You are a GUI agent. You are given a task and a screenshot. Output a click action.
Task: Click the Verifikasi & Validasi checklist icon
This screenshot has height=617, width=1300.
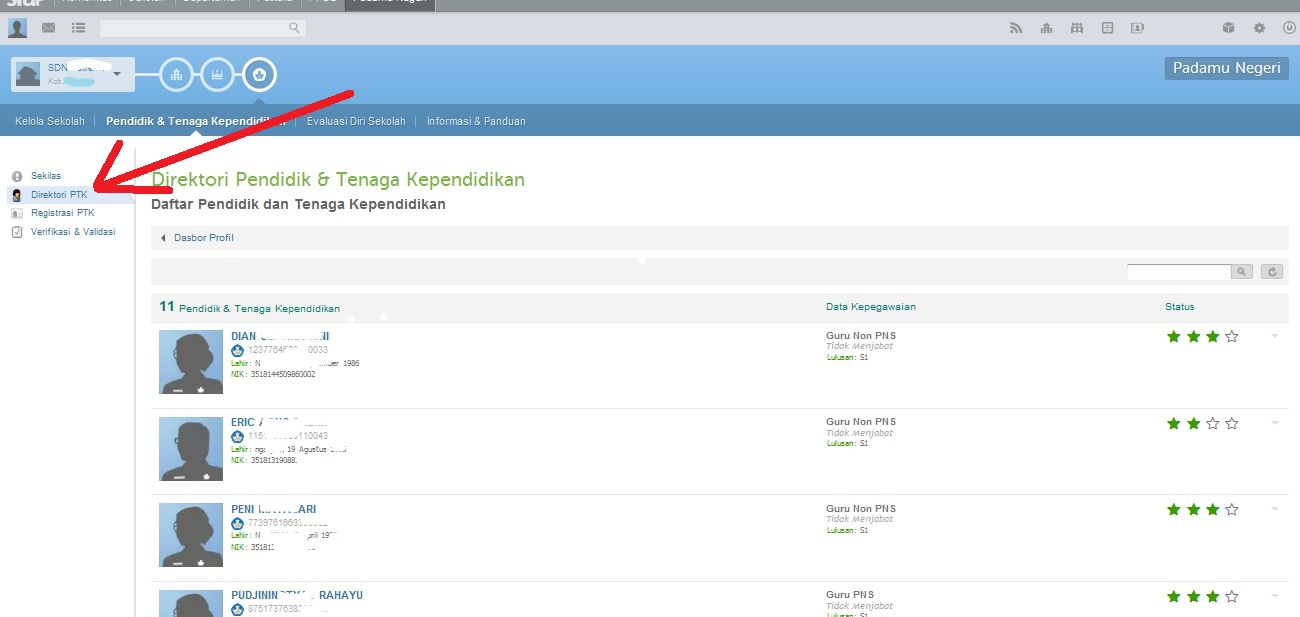click(17, 232)
